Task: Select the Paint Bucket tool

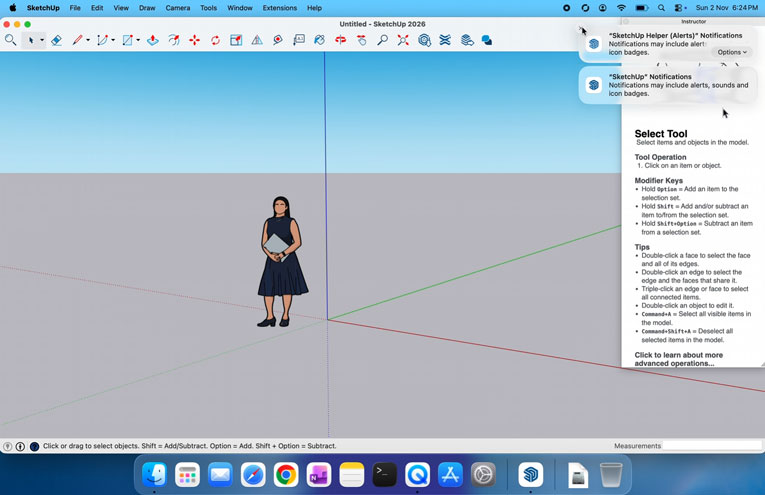Action: pyautogui.click(x=320, y=40)
